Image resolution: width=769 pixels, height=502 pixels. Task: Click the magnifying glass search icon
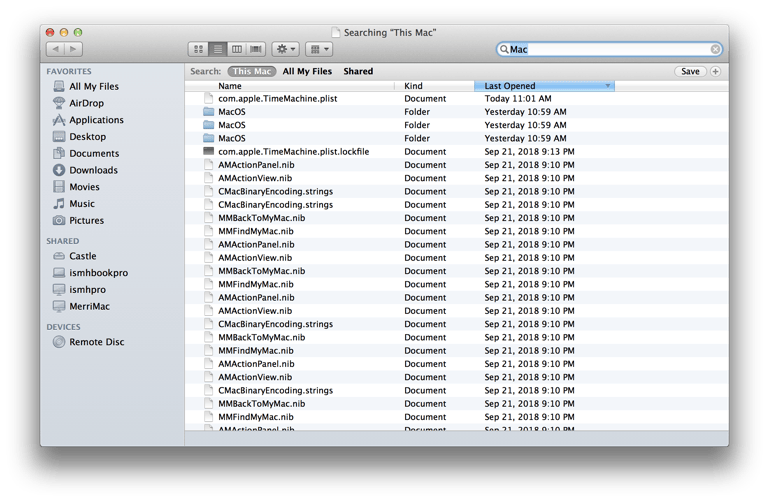click(x=504, y=49)
